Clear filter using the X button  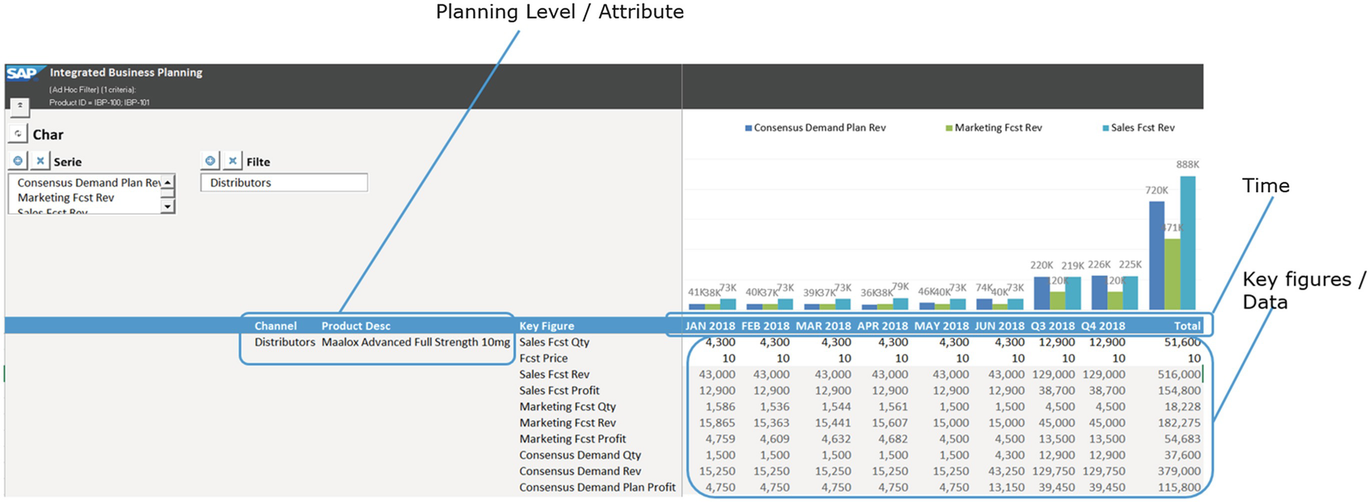(232, 161)
